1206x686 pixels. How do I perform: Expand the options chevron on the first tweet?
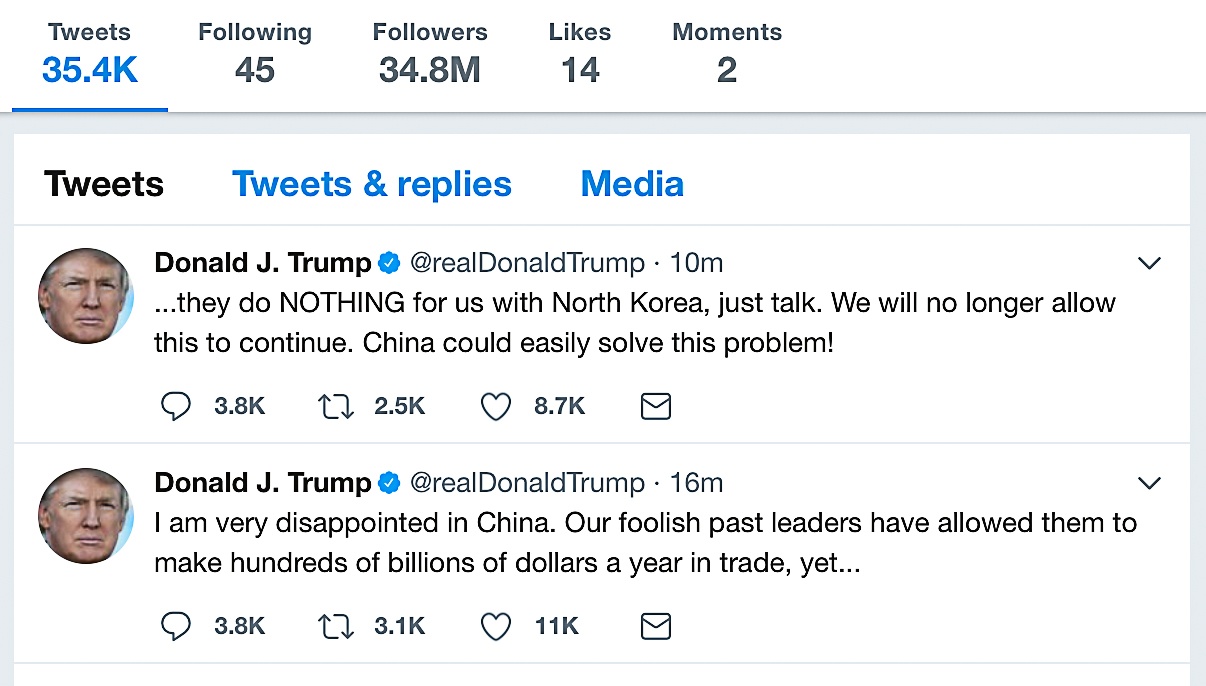click(x=1149, y=262)
